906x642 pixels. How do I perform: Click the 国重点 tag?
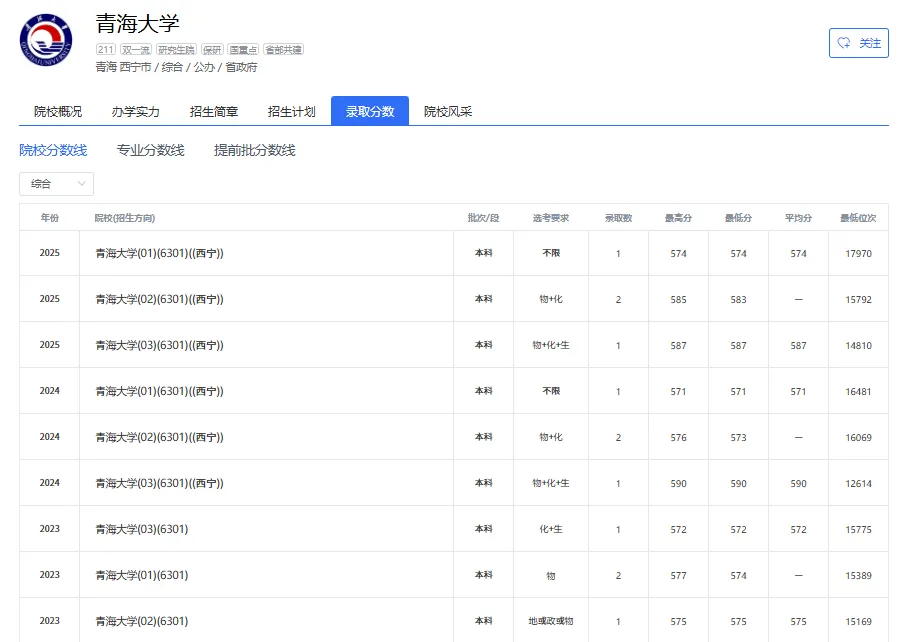(243, 50)
